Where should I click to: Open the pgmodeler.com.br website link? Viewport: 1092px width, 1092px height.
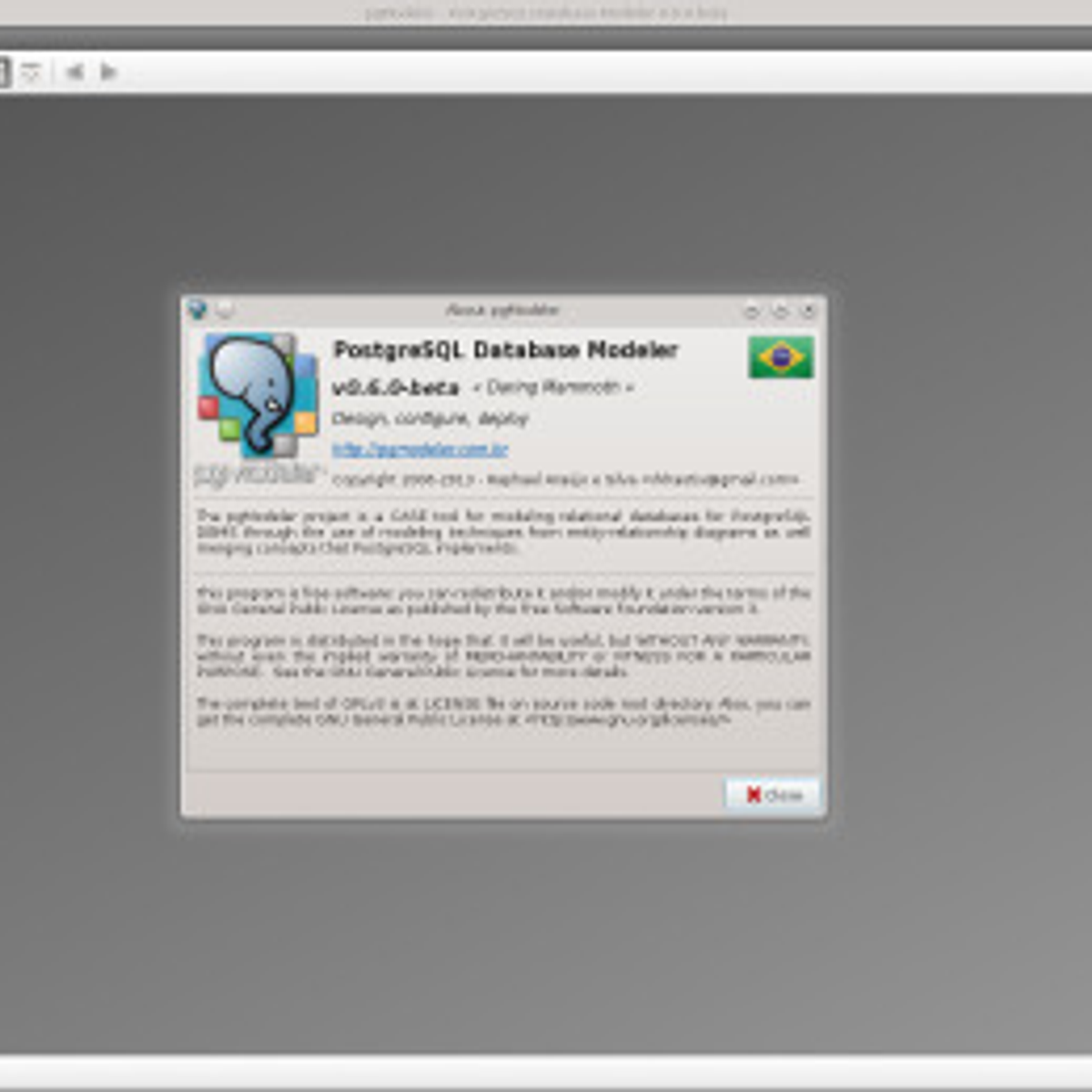[x=420, y=450]
